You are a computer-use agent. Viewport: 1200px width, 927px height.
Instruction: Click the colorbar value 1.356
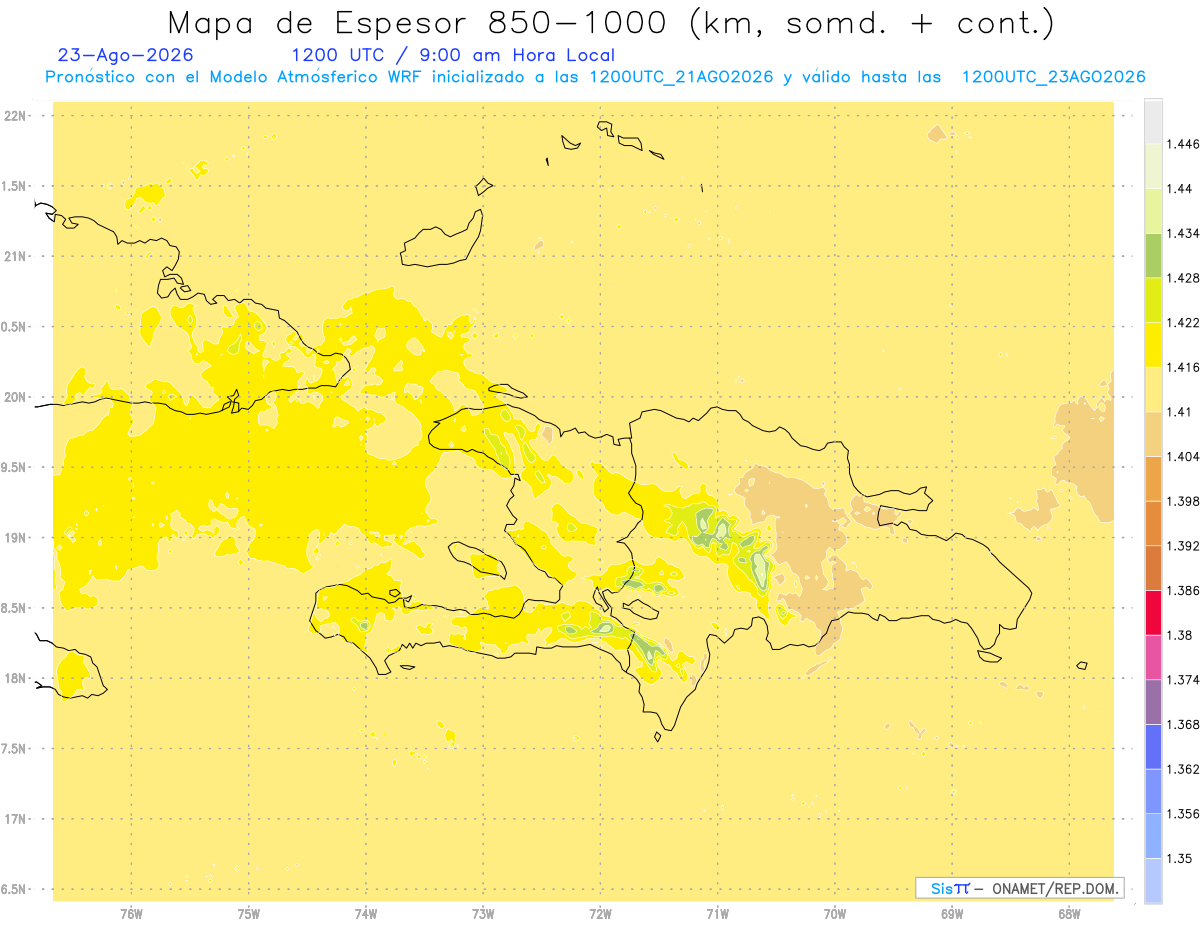1183,813
